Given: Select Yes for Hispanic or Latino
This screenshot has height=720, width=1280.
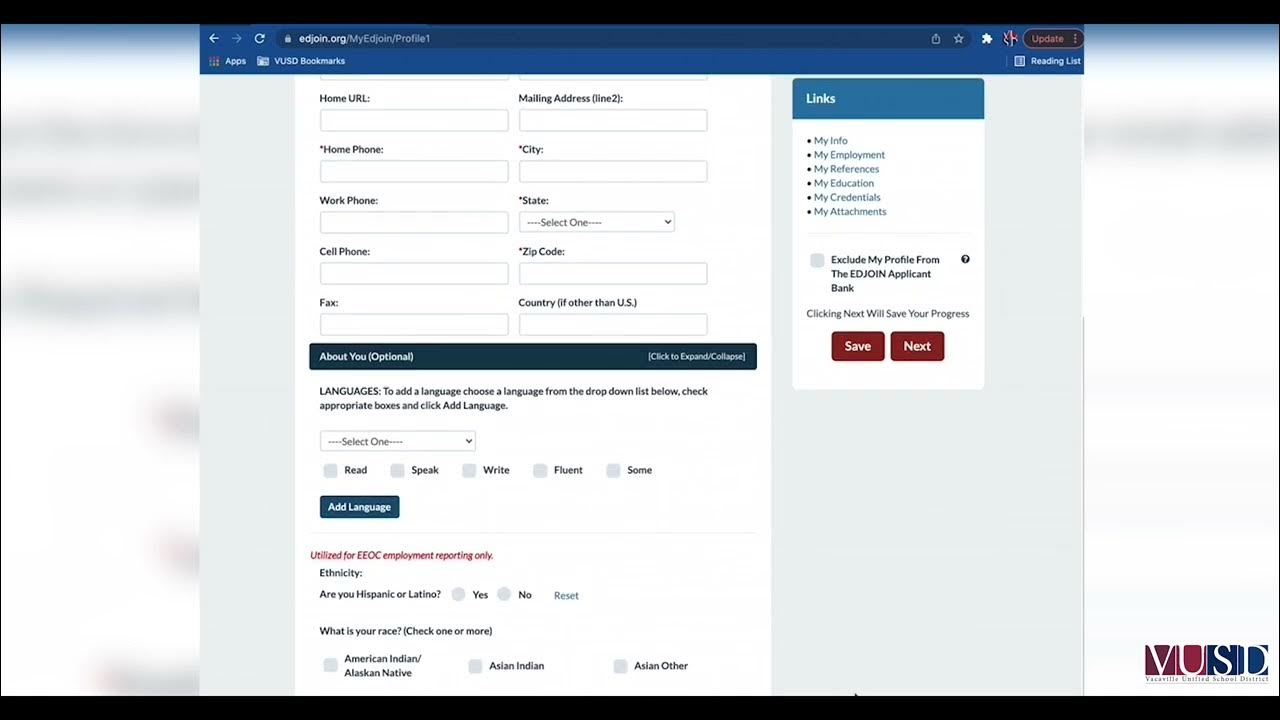Looking at the screenshot, I should [458, 594].
